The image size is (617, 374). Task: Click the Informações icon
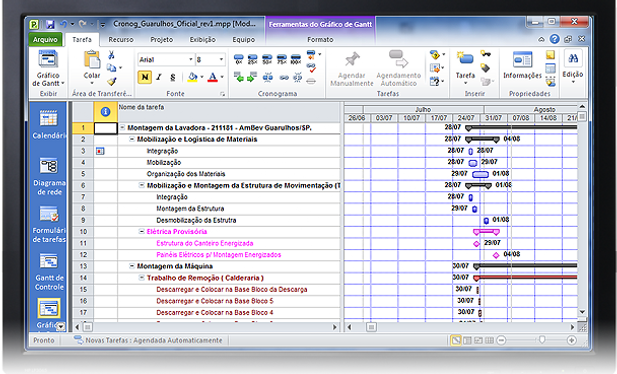[522, 60]
